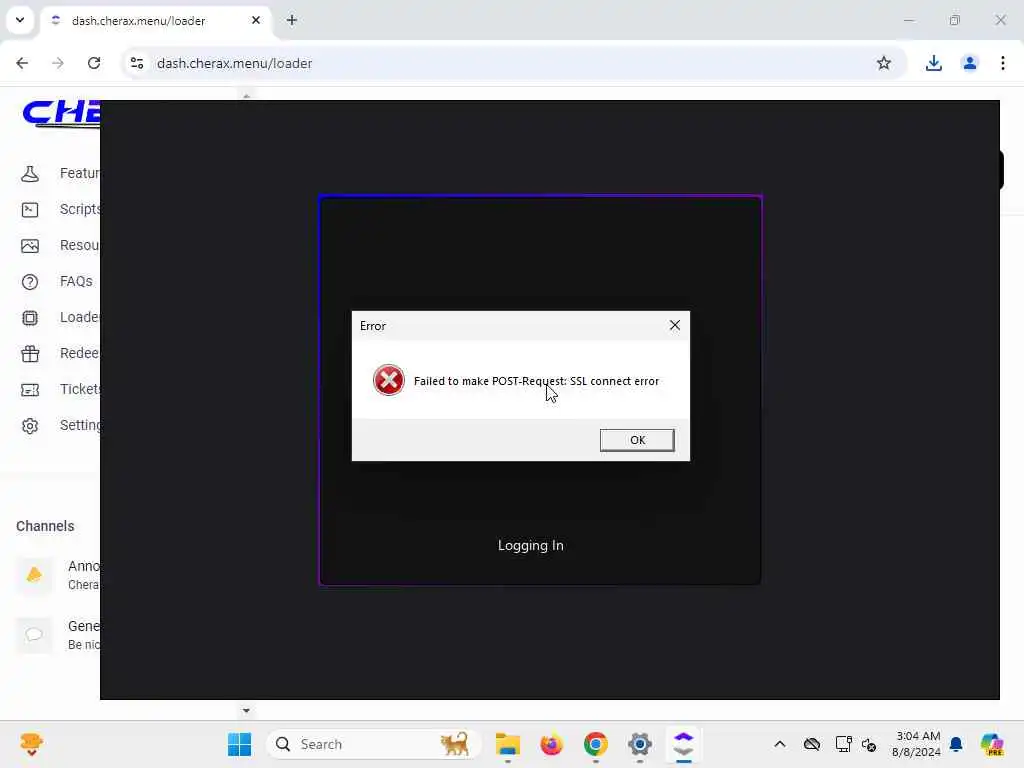The width and height of the screenshot is (1024, 768).
Task: Bookmark this page with the star
Action: 884,63
